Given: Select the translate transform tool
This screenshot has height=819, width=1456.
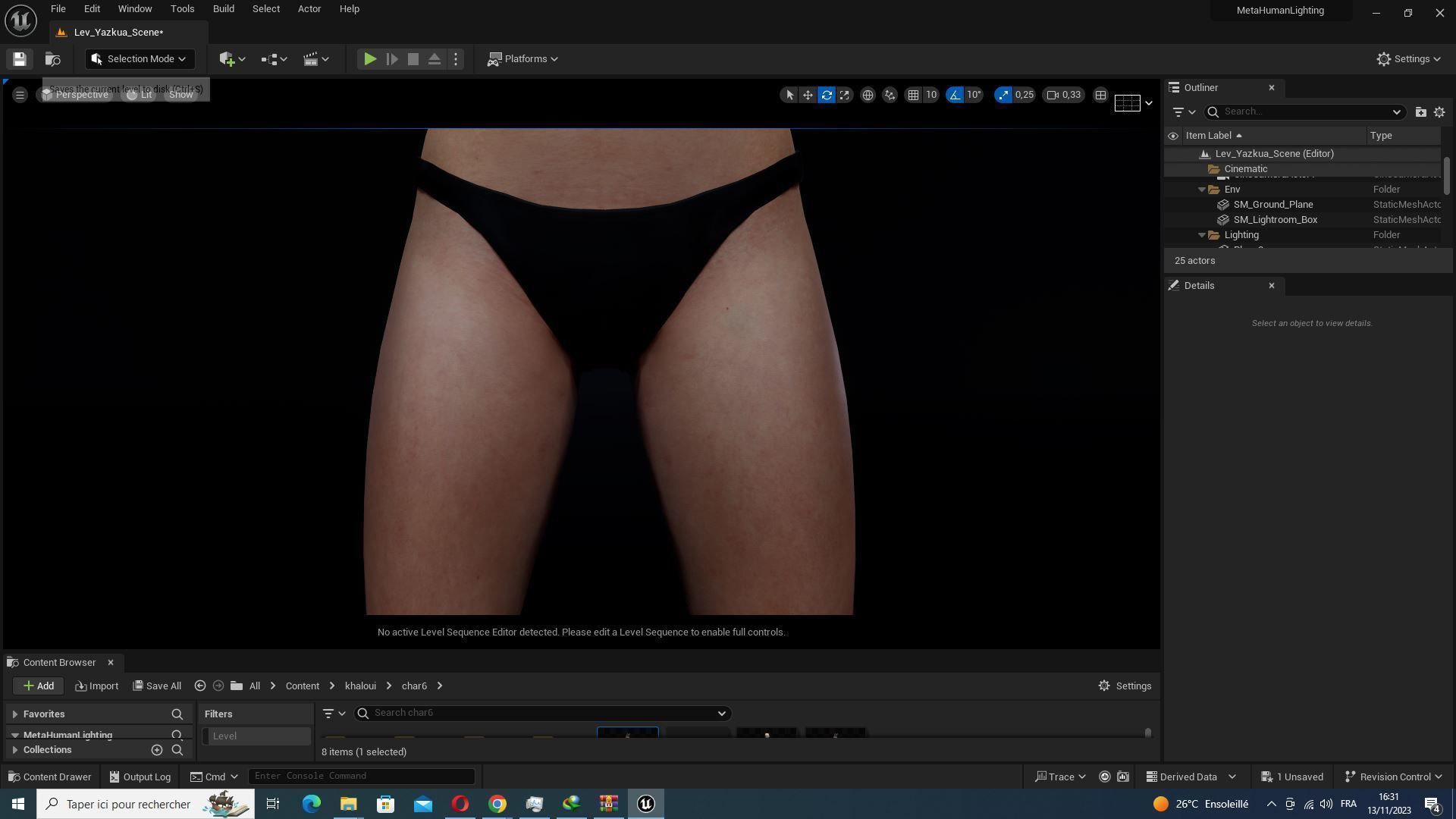Looking at the screenshot, I should (808, 95).
